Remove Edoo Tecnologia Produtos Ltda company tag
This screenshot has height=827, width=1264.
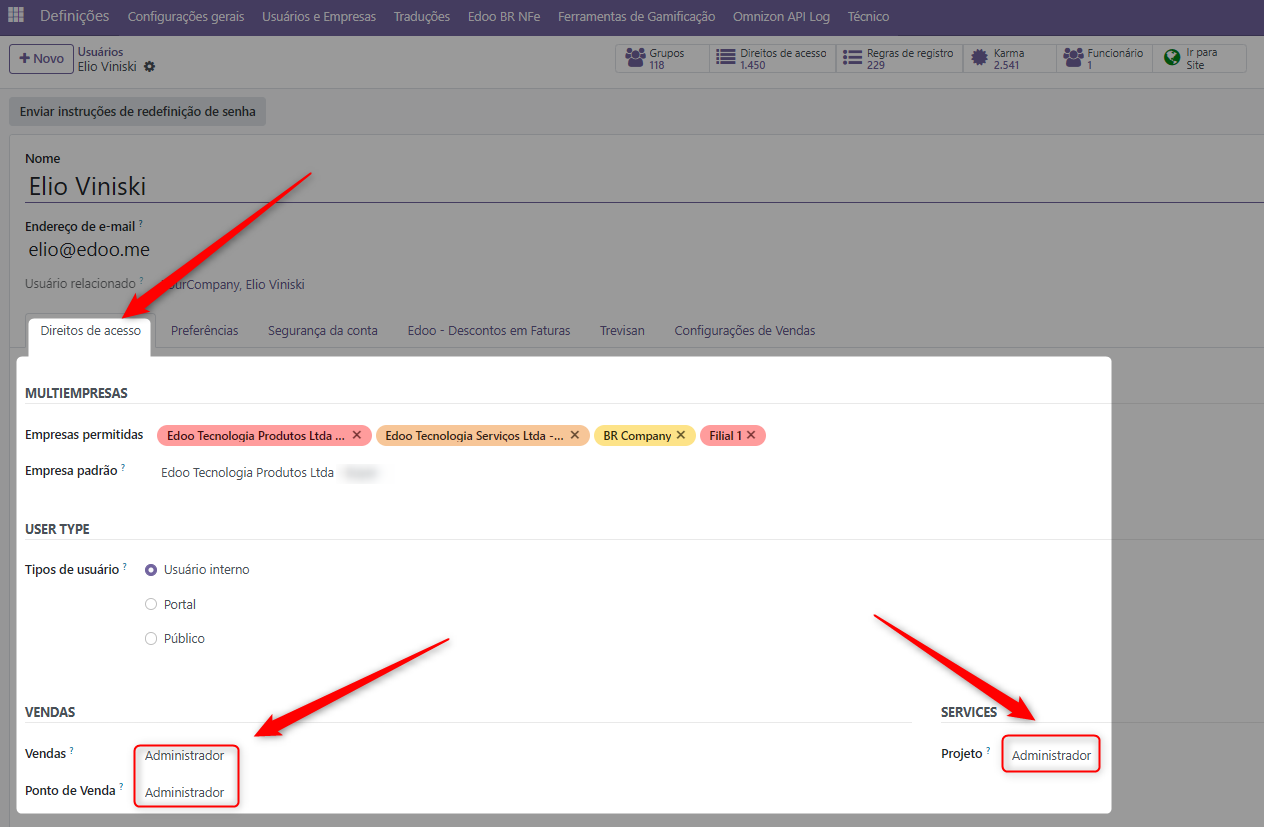pyautogui.click(x=357, y=435)
